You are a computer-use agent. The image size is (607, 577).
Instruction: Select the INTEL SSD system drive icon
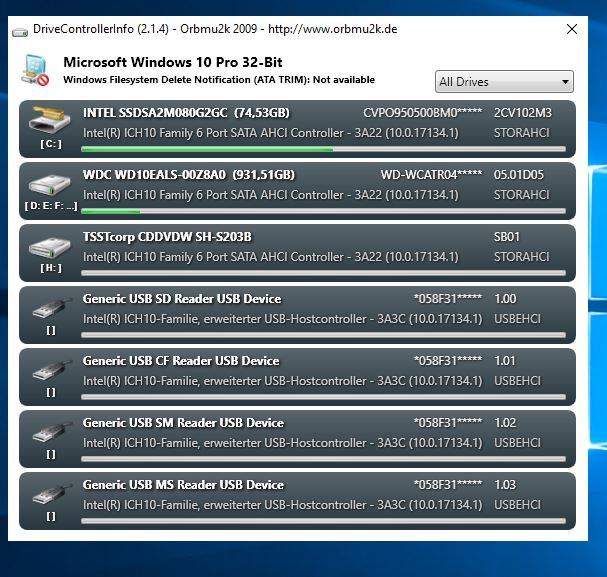pyautogui.click(x=50, y=120)
